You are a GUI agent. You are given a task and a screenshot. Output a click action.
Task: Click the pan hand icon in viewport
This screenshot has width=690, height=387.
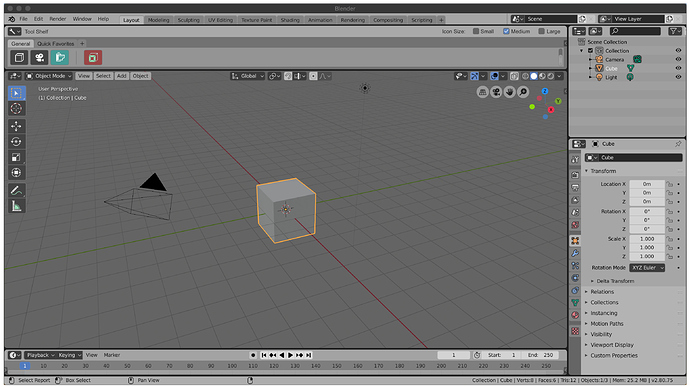click(x=510, y=92)
